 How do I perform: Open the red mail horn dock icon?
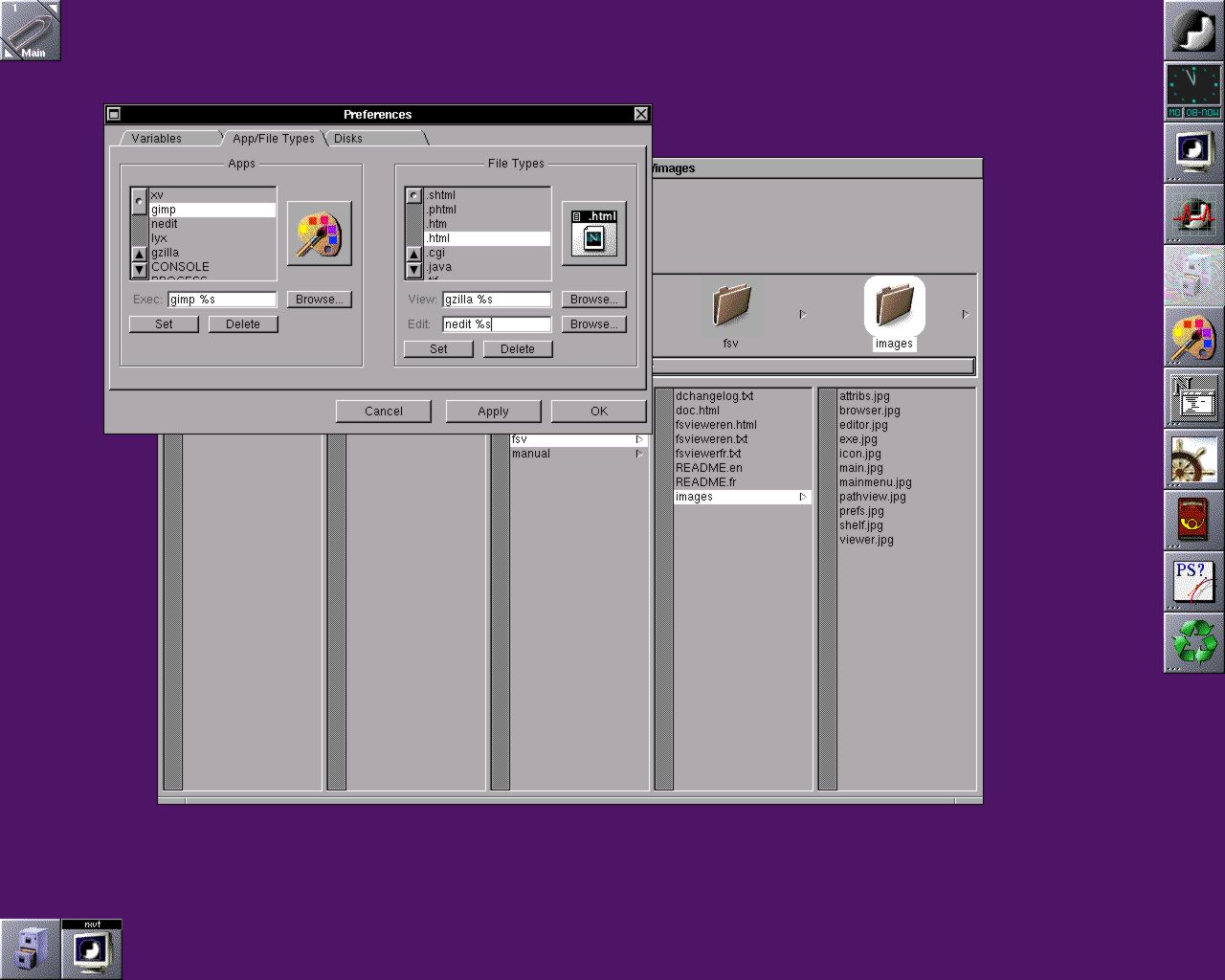click(1193, 521)
